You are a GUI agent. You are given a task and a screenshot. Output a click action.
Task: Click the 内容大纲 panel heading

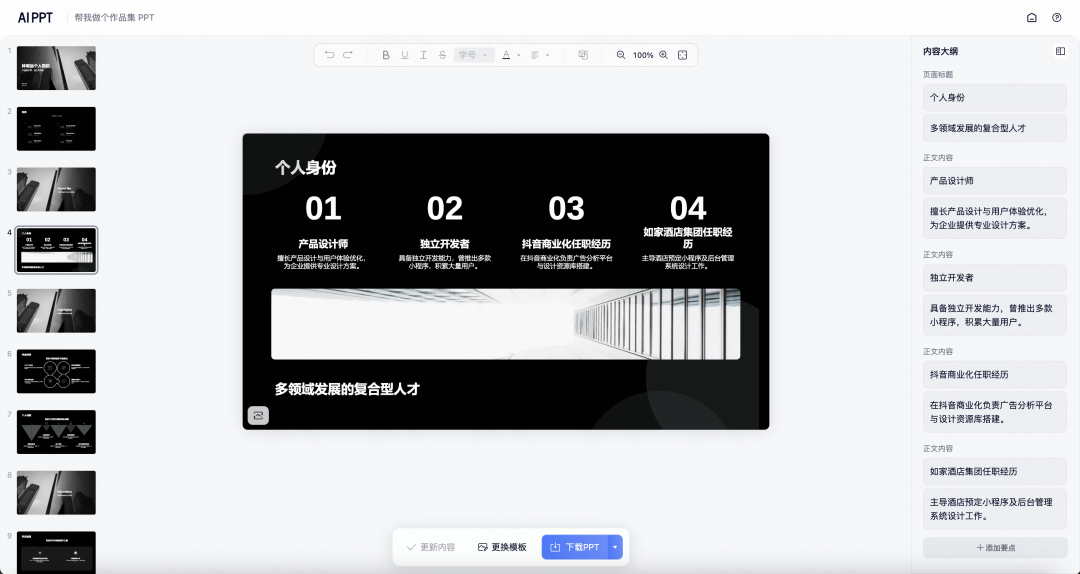(940, 51)
